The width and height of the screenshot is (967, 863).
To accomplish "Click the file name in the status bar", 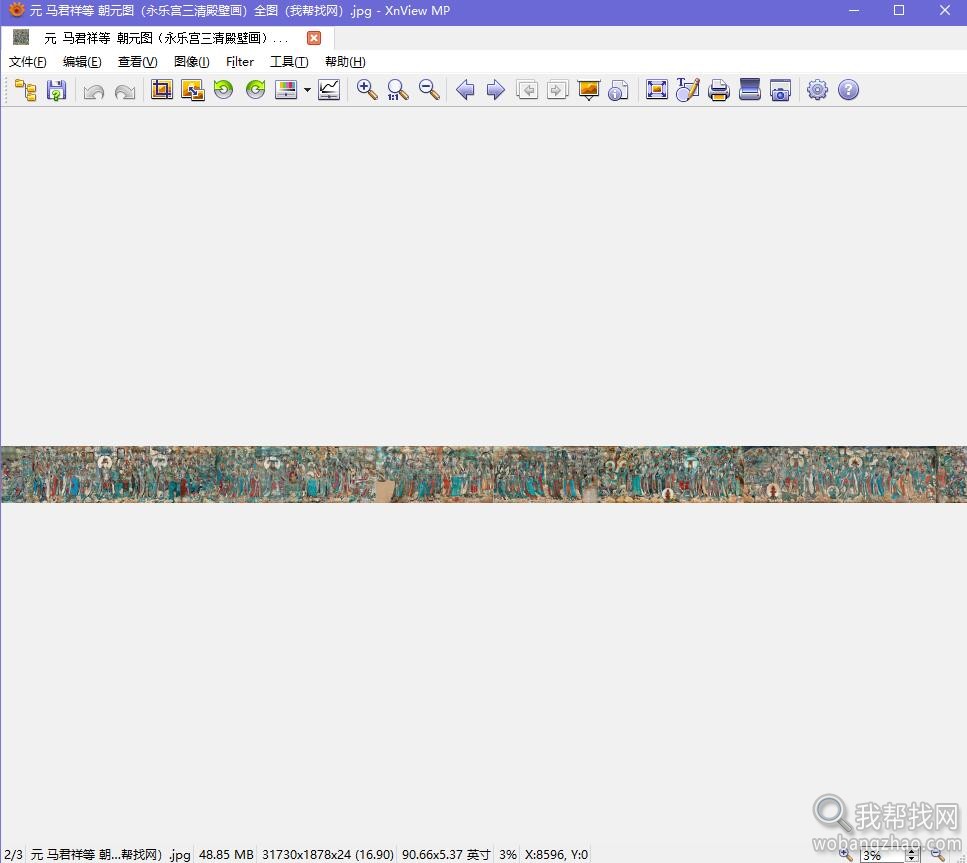I will point(111,854).
